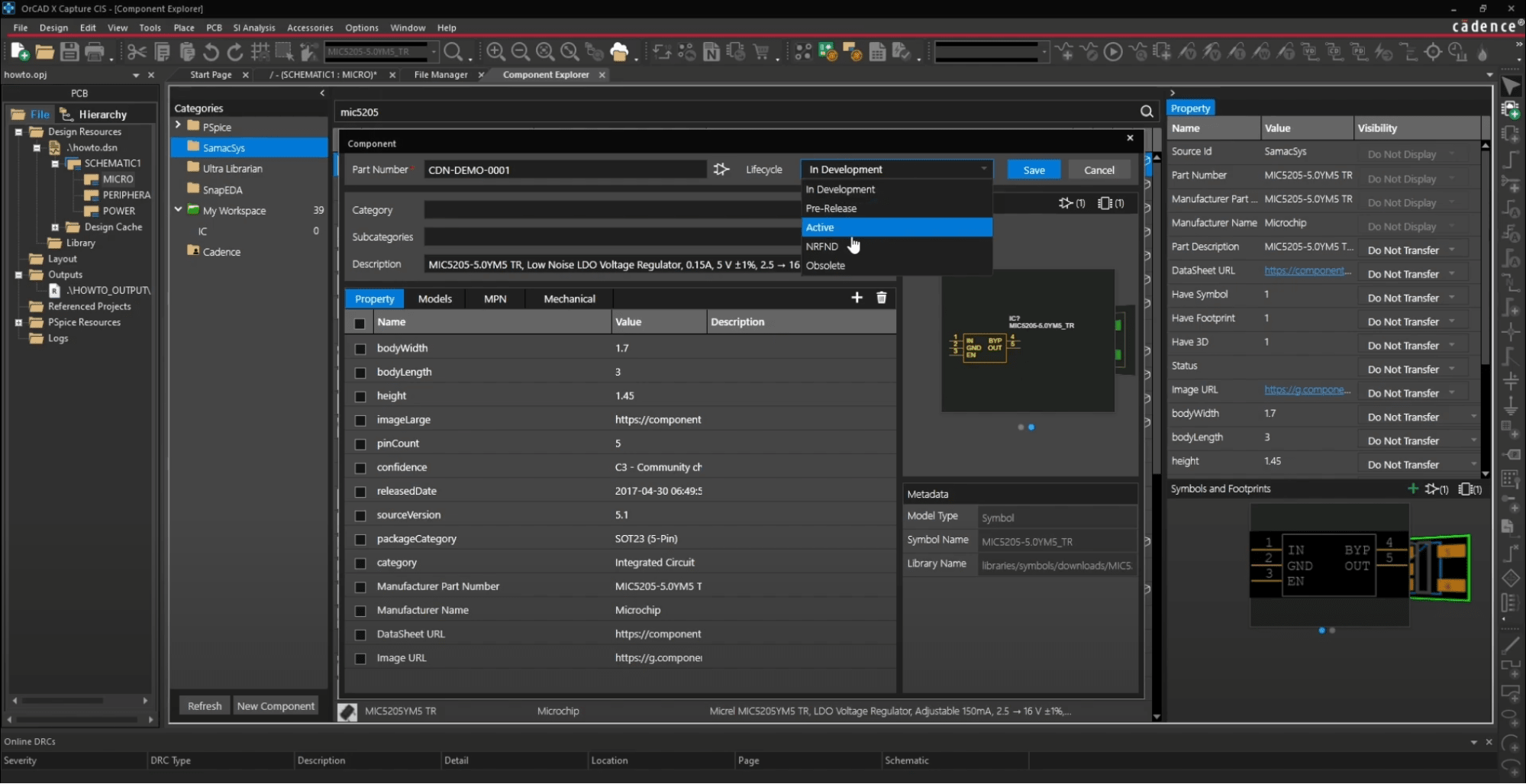Click the bill of materials sheet icon
Image resolution: width=1526 pixels, height=784 pixels.
click(x=877, y=52)
